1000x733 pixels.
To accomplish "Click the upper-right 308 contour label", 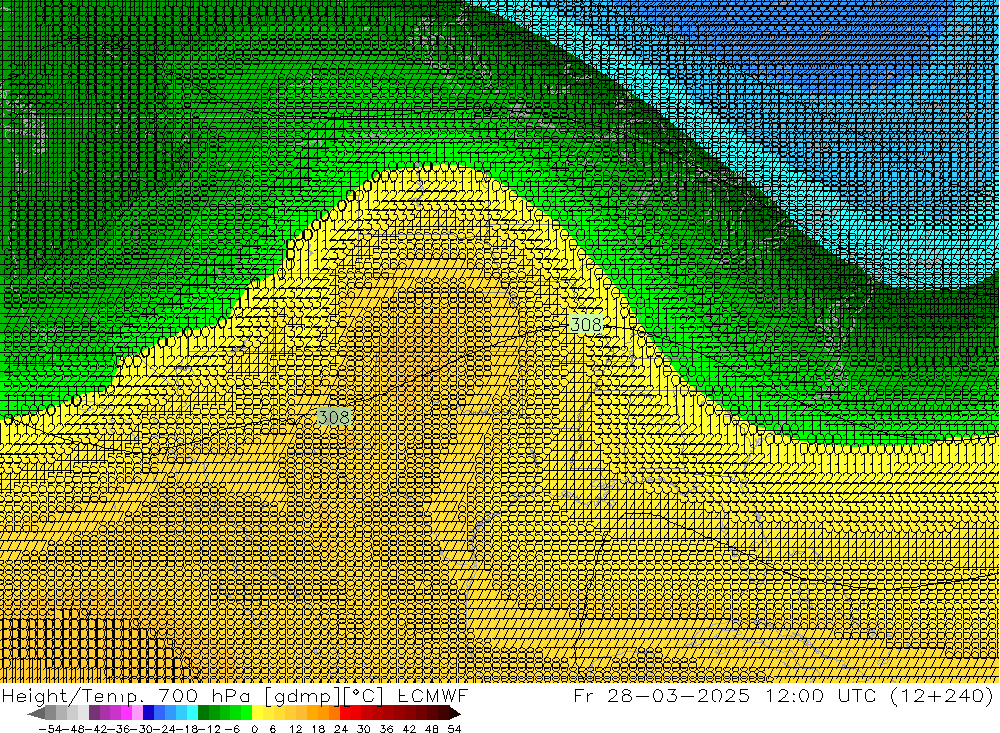I will tap(585, 324).
